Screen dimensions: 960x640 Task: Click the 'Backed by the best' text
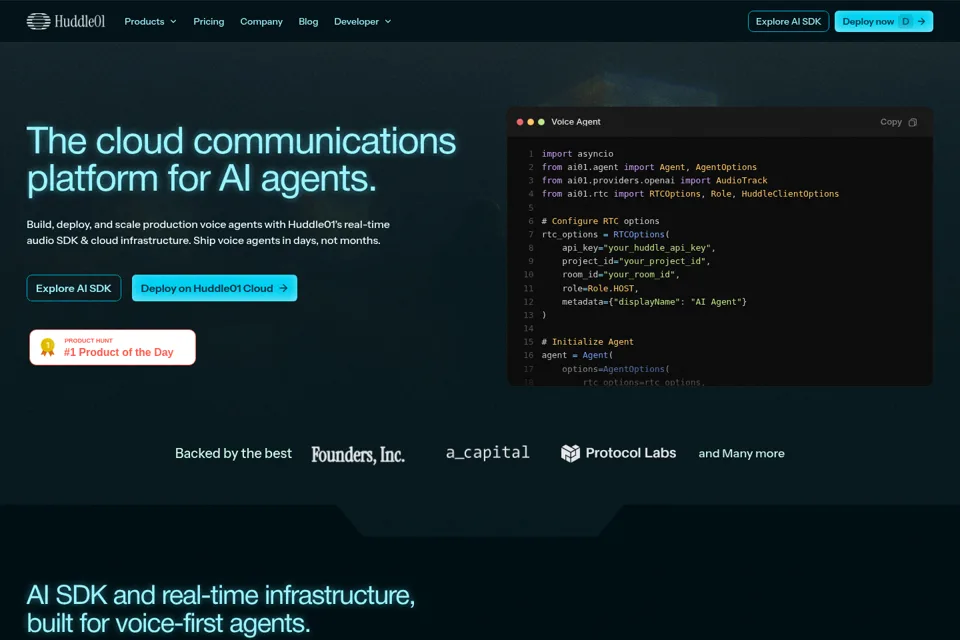(x=233, y=454)
